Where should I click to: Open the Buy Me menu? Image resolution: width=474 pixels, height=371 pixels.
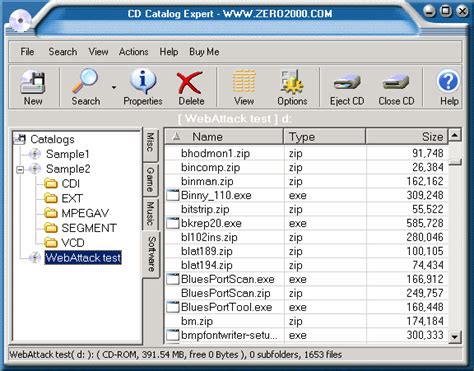click(x=204, y=52)
